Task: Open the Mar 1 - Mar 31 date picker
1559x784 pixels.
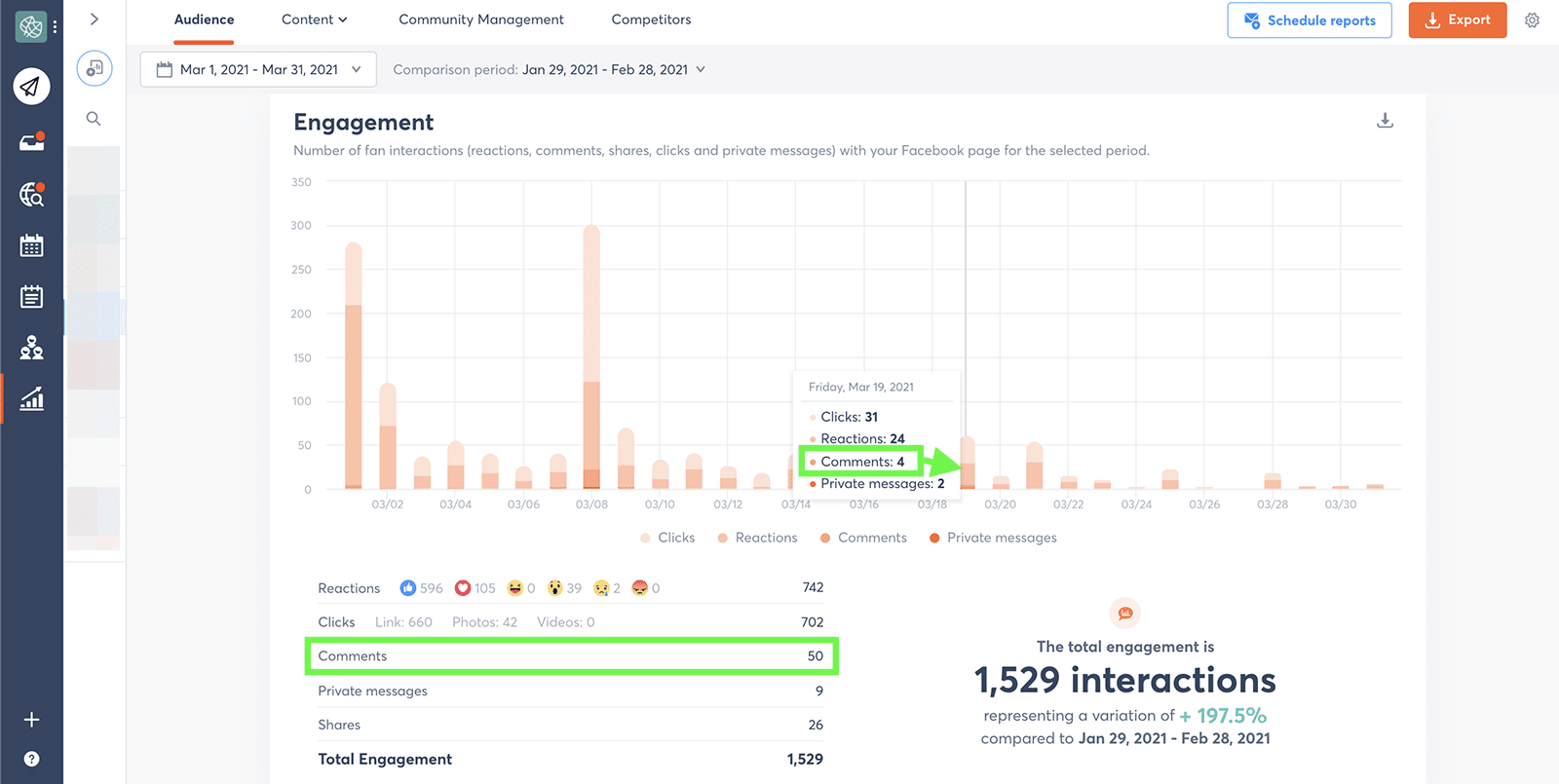Action: coord(258,69)
